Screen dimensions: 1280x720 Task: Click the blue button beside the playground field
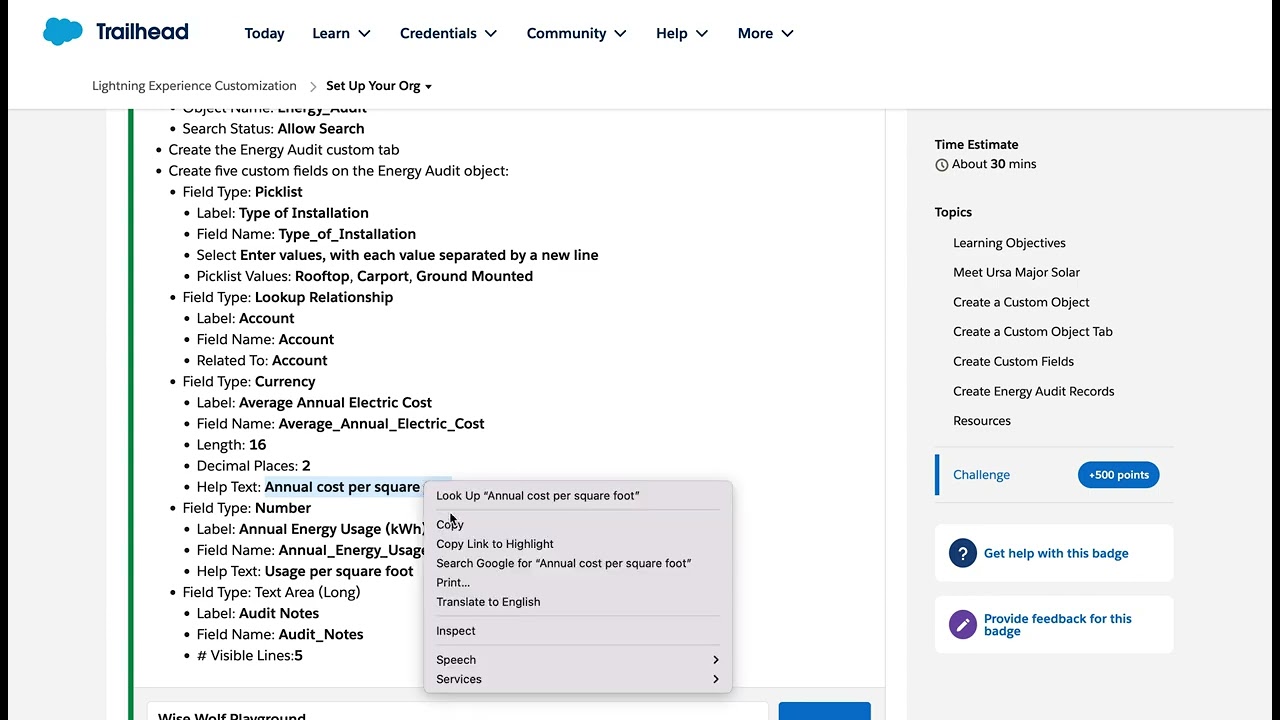(x=824, y=711)
